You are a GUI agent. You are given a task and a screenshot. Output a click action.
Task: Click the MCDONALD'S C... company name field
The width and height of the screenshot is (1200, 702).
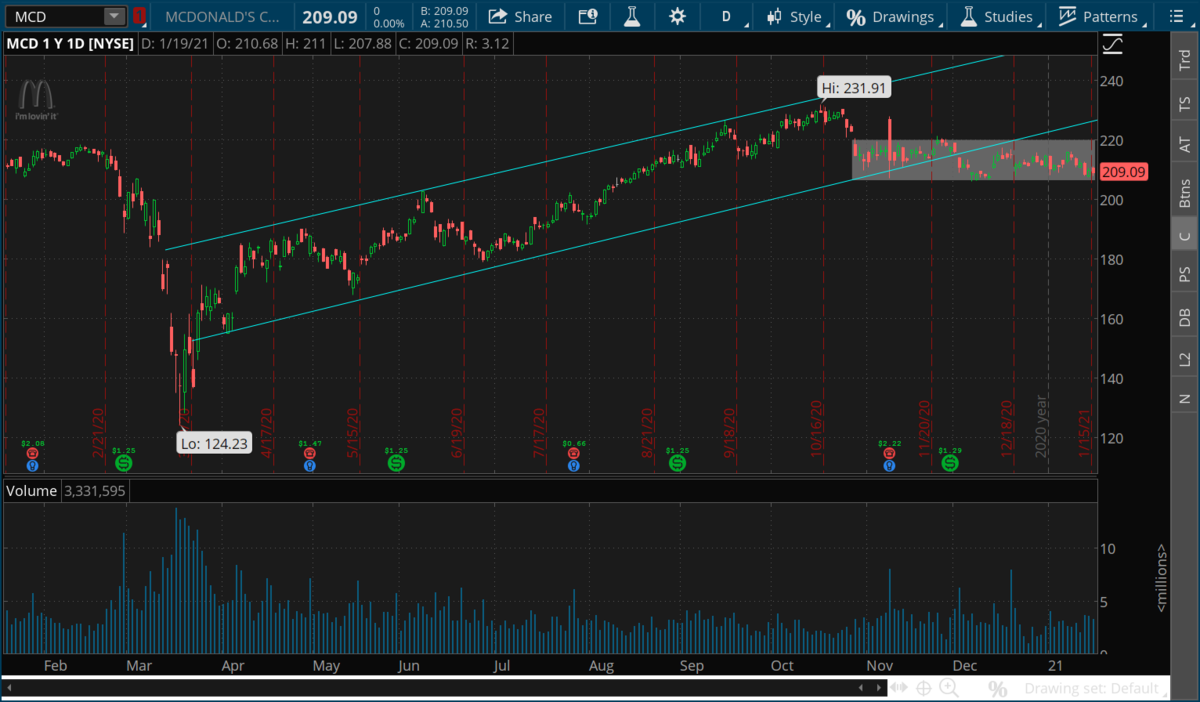224,16
